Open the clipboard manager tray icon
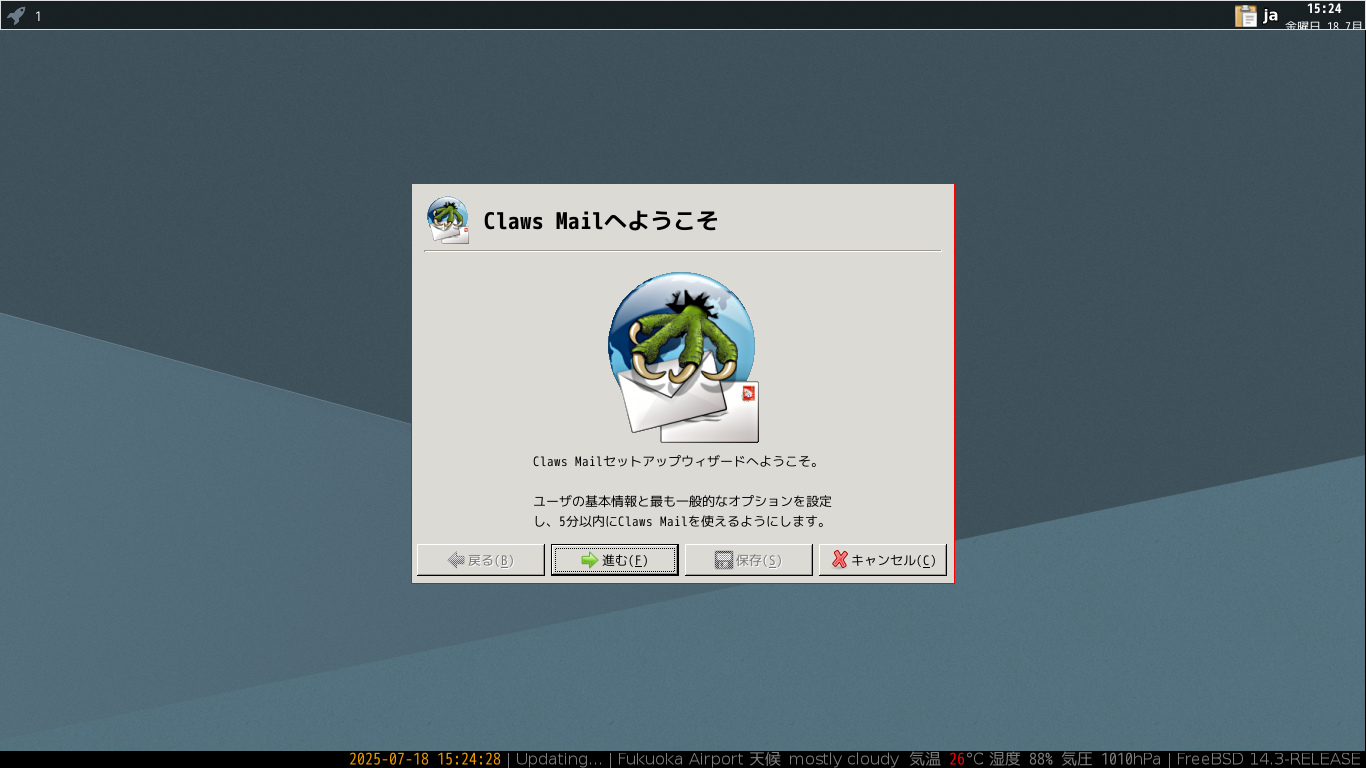 point(1246,15)
